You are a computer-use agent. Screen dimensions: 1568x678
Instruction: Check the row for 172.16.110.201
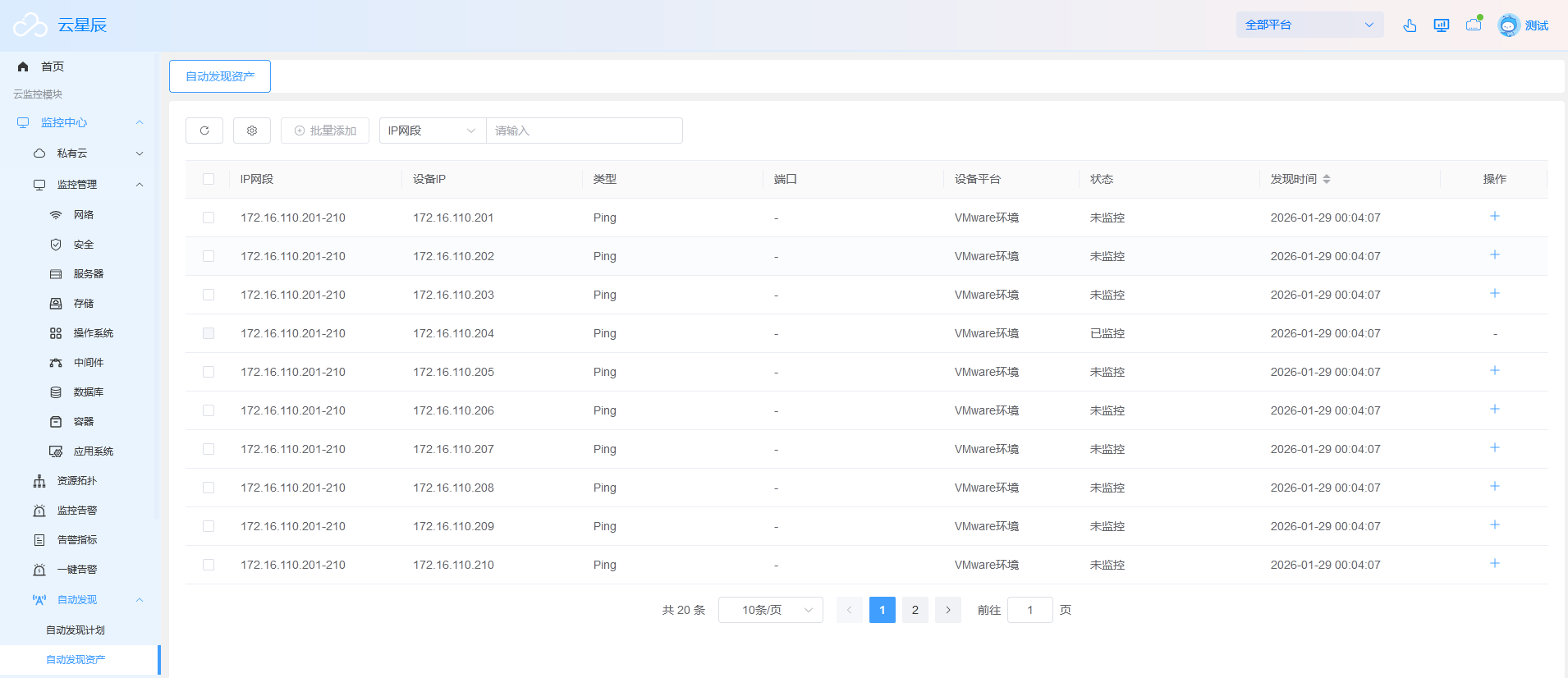(209, 218)
